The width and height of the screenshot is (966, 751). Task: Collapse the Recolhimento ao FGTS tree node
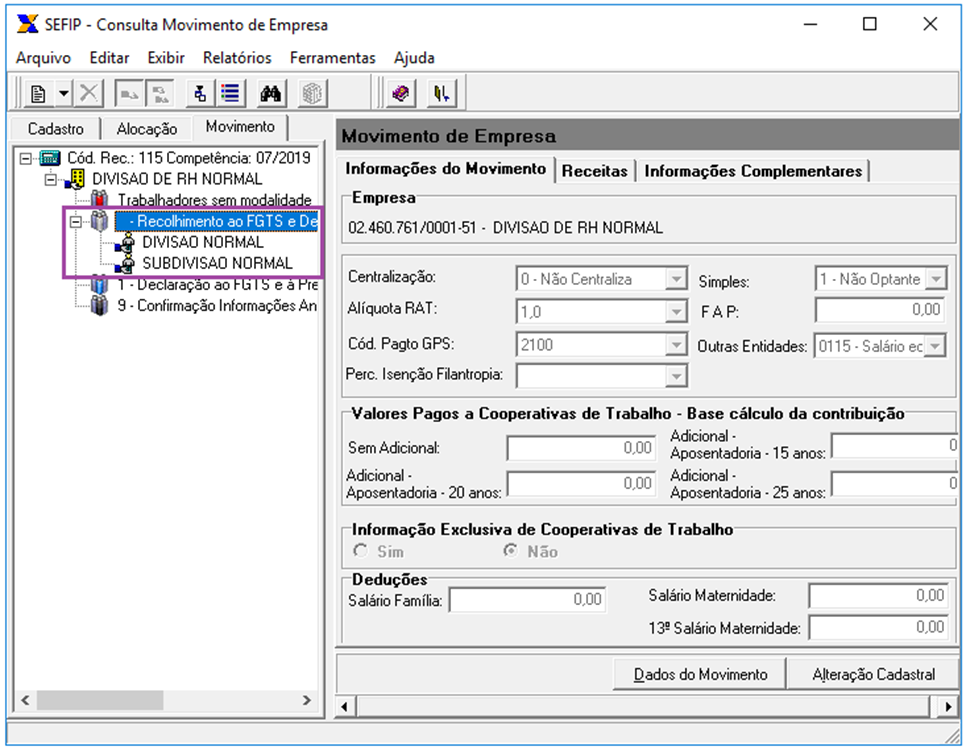[76, 222]
